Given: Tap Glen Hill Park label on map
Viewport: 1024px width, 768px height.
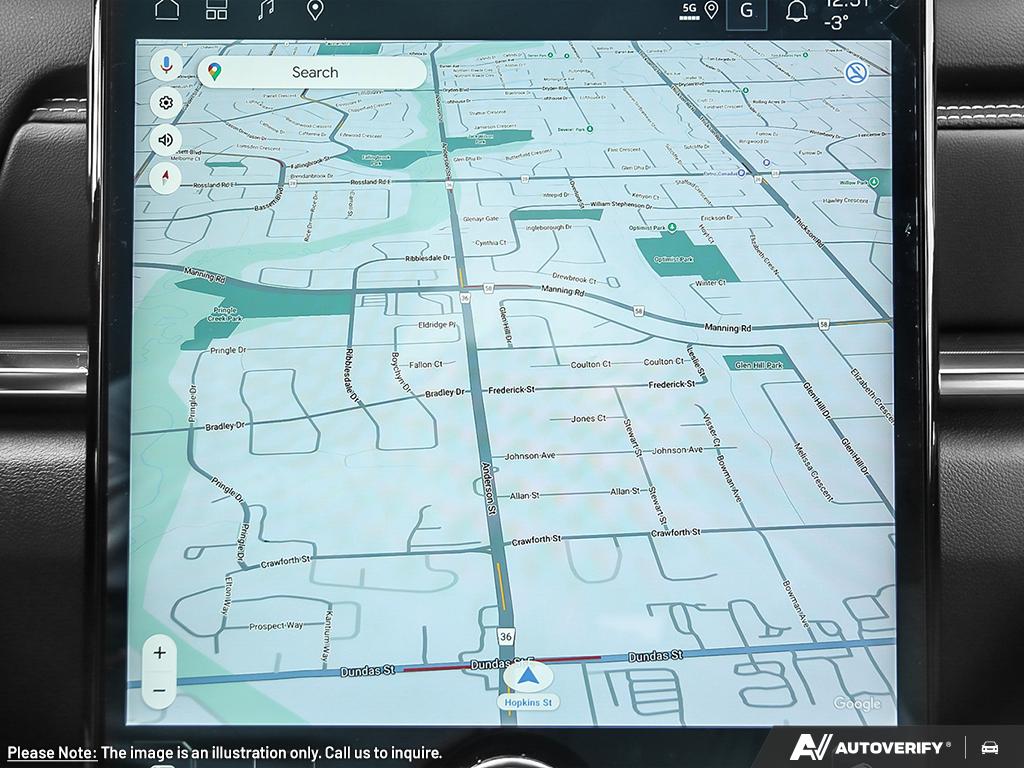Looking at the screenshot, I should pyautogui.click(x=758, y=365).
